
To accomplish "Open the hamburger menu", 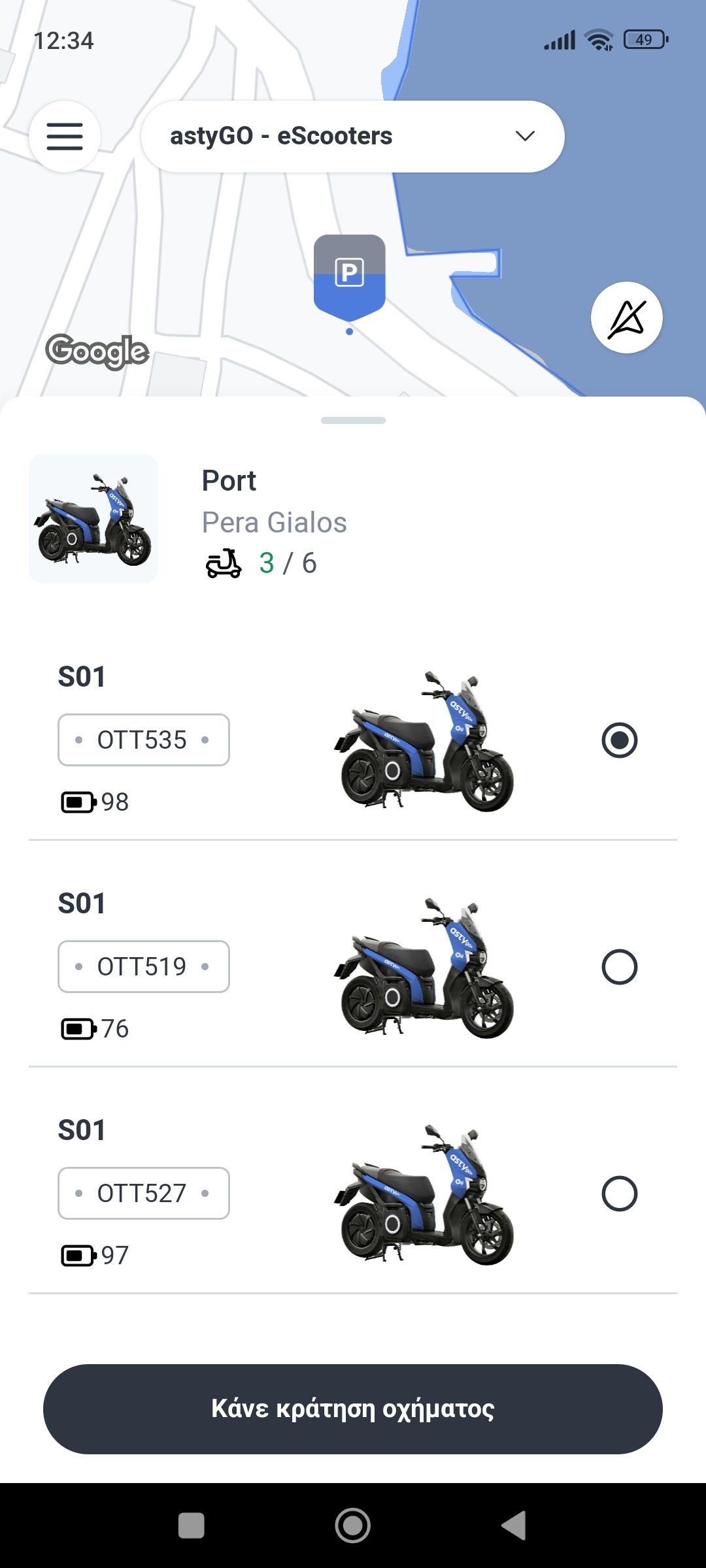I will click(x=65, y=137).
